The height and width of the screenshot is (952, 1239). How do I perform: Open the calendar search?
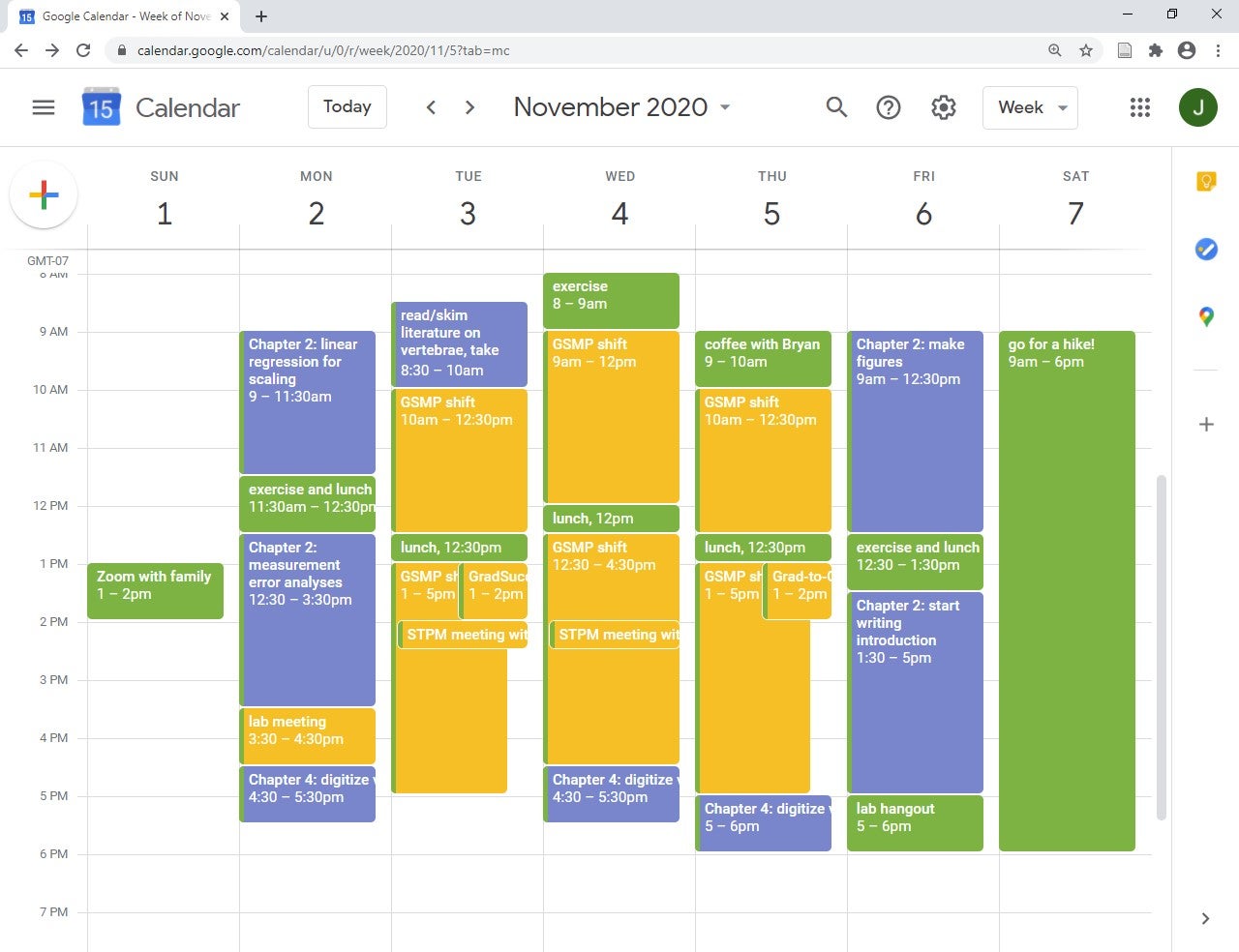click(x=835, y=107)
